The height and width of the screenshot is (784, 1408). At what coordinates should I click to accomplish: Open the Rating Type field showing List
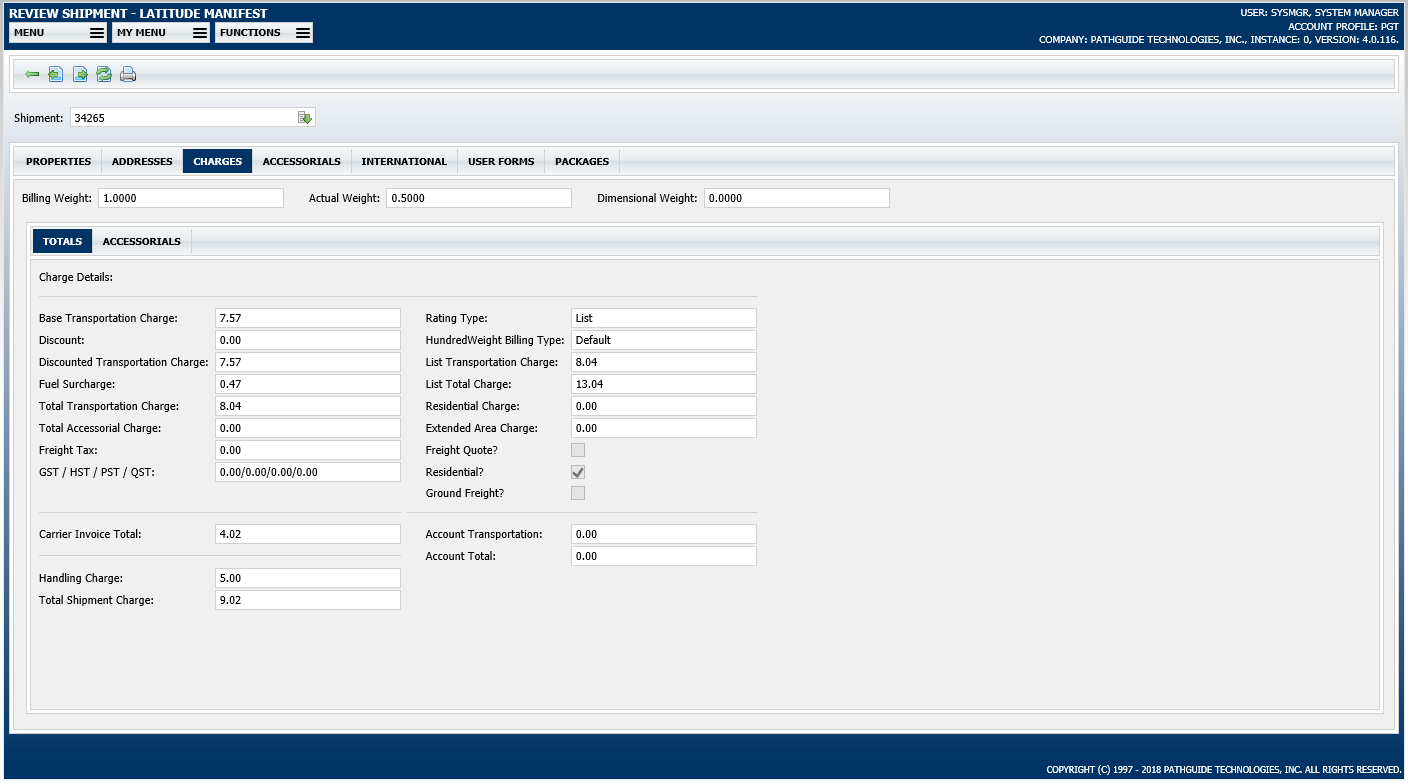pos(663,317)
